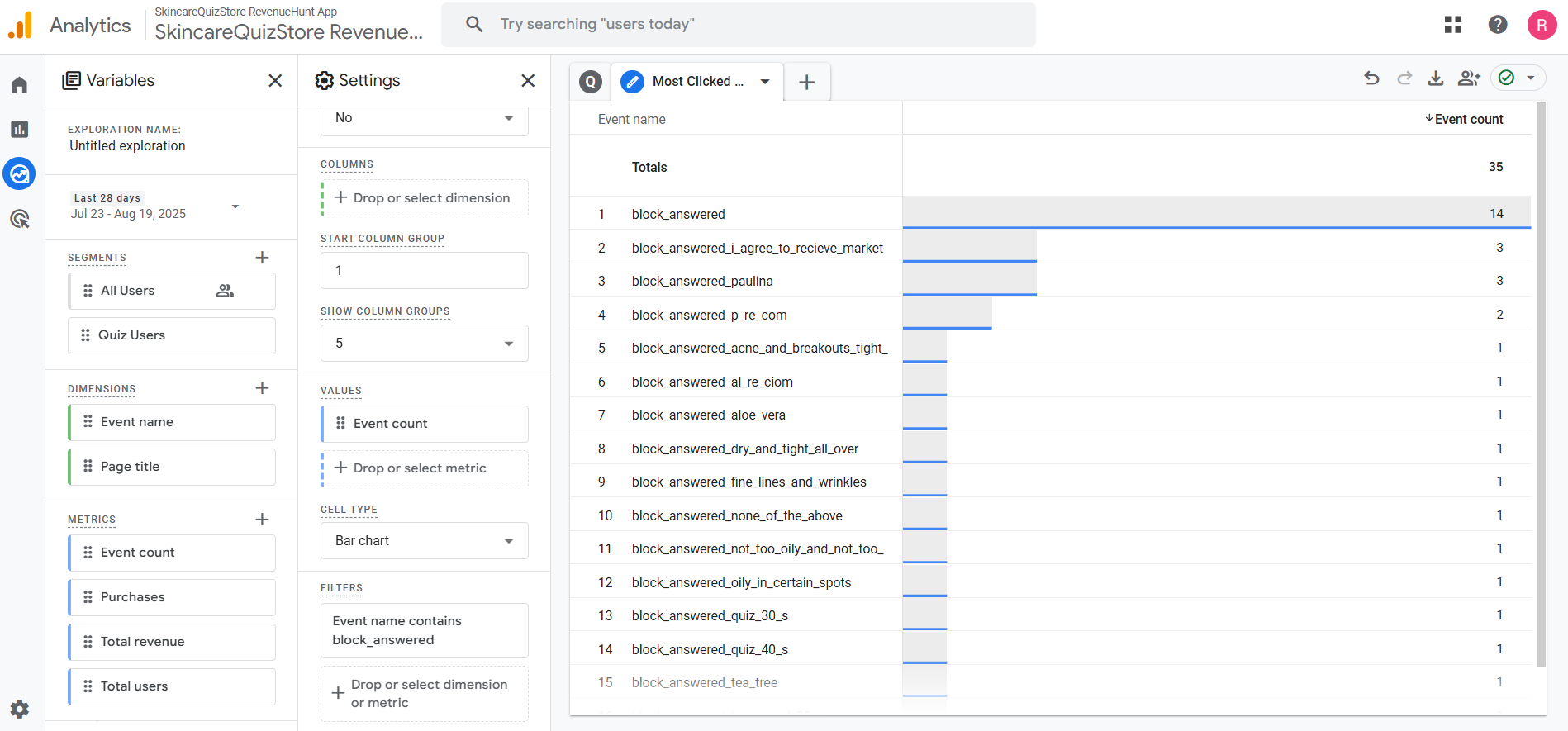
Task: Click the All Users segment people icon
Action: point(225,291)
